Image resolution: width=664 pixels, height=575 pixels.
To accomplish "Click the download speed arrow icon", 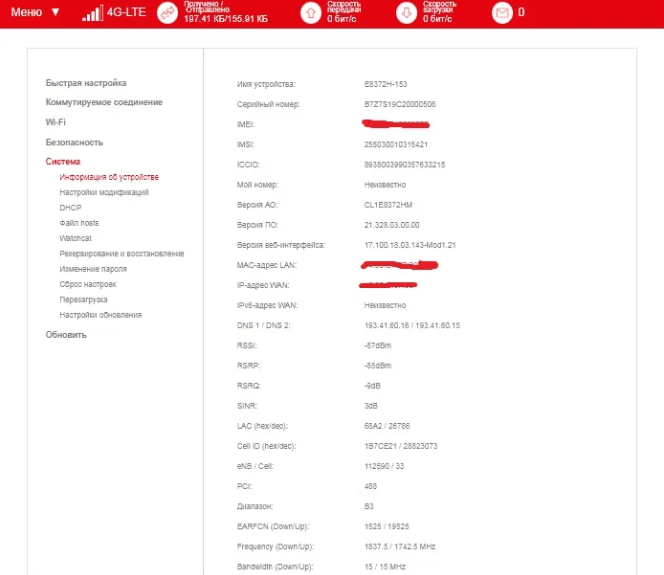I will pos(407,13).
